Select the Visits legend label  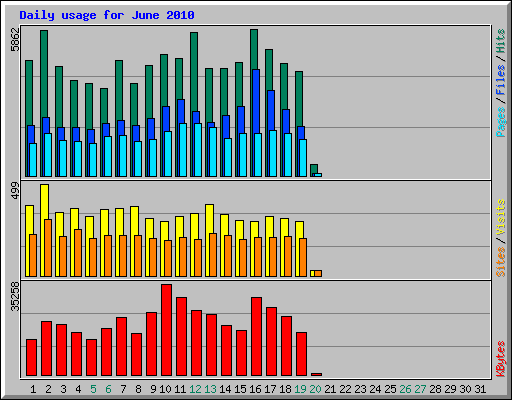(x=500, y=218)
